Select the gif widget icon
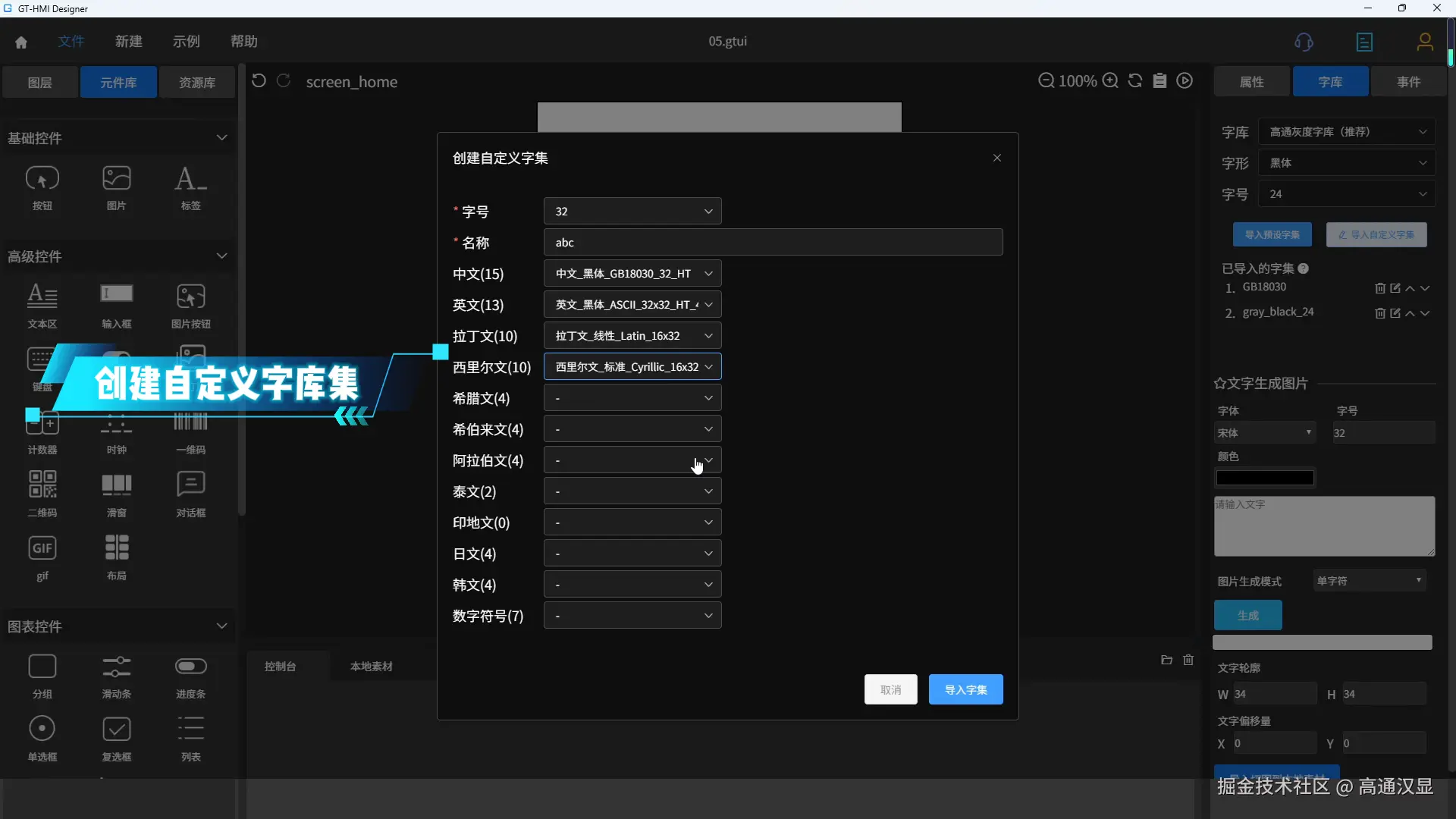This screenshot has width=1456, height=819. pyautogui.click(x=42, y=548)
